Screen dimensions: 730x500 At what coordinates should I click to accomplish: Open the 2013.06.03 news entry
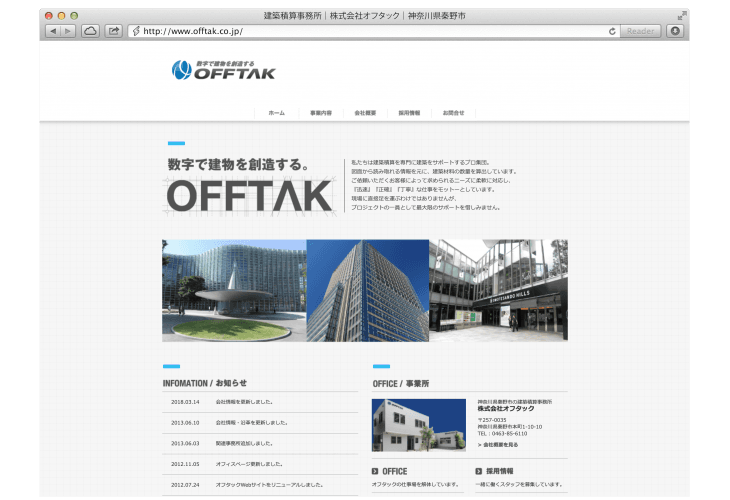point(260,443)
